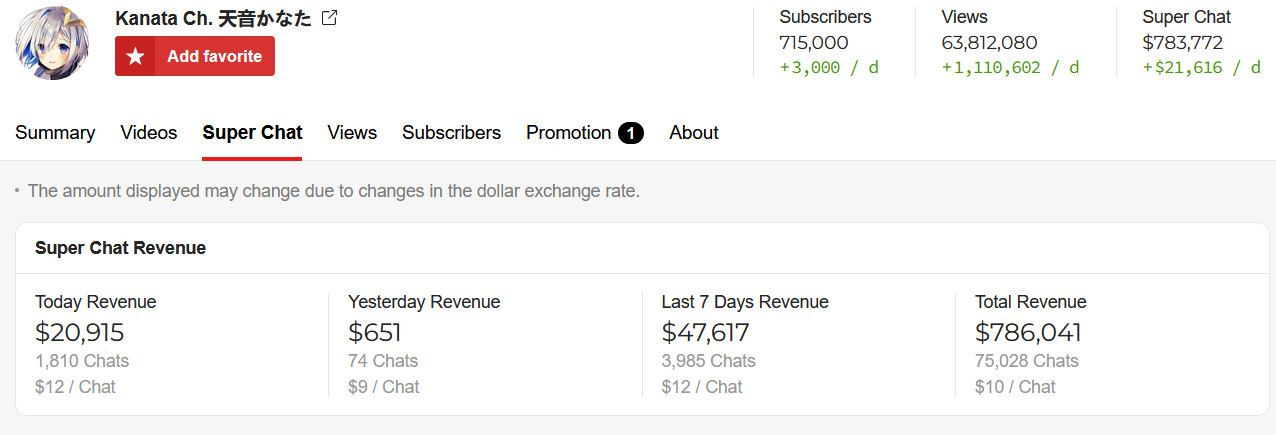Click the 74 Chats figure

[383, 361]
